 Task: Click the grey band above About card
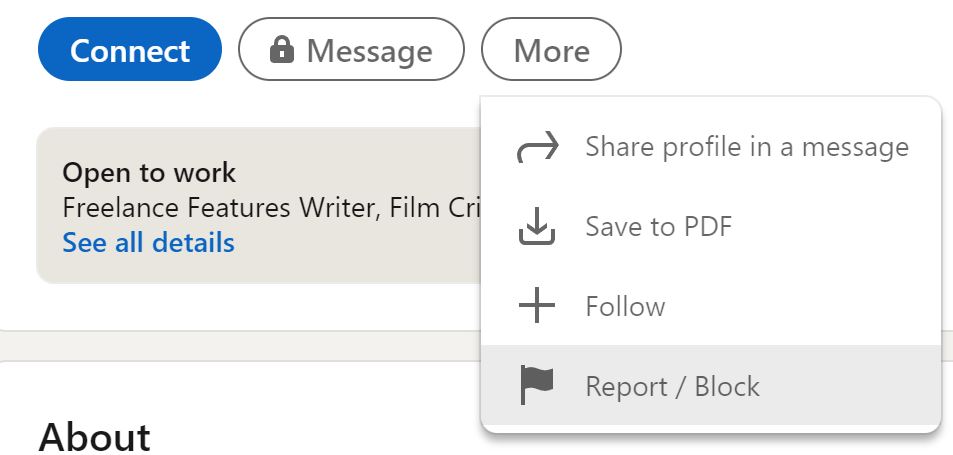(x=240, y=345)
